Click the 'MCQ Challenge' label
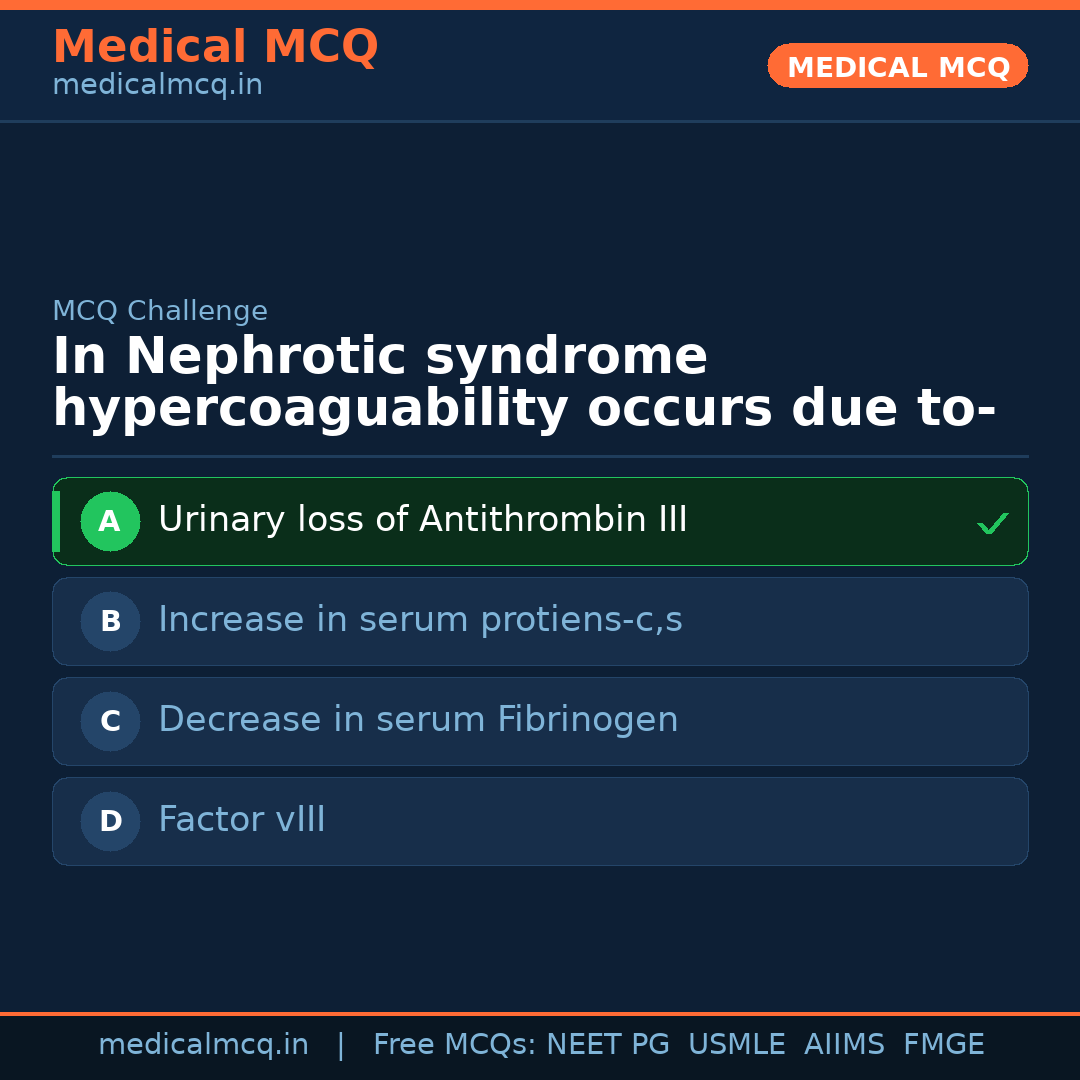 coord(160,311)
